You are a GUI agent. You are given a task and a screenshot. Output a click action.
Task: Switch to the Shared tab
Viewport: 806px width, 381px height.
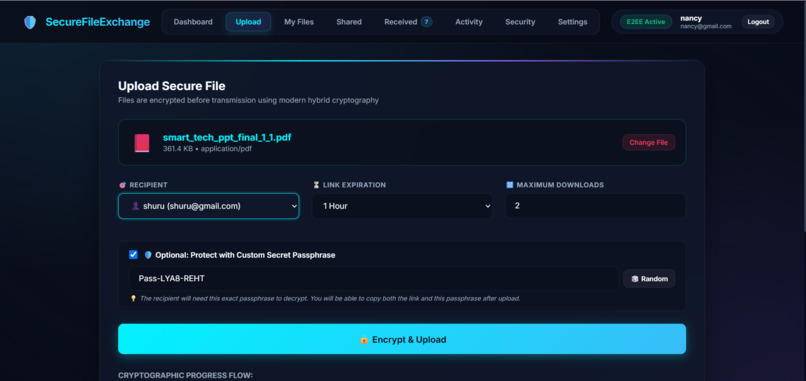(349, 22)
